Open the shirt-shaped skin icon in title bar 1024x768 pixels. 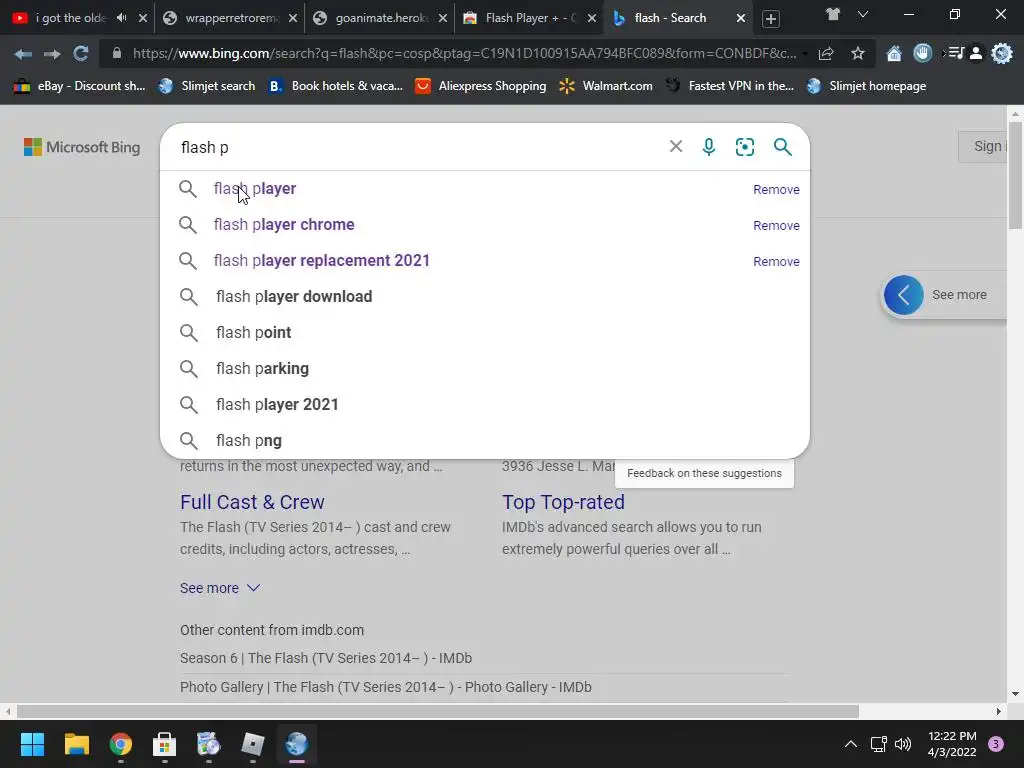click(x=833, y=14)
